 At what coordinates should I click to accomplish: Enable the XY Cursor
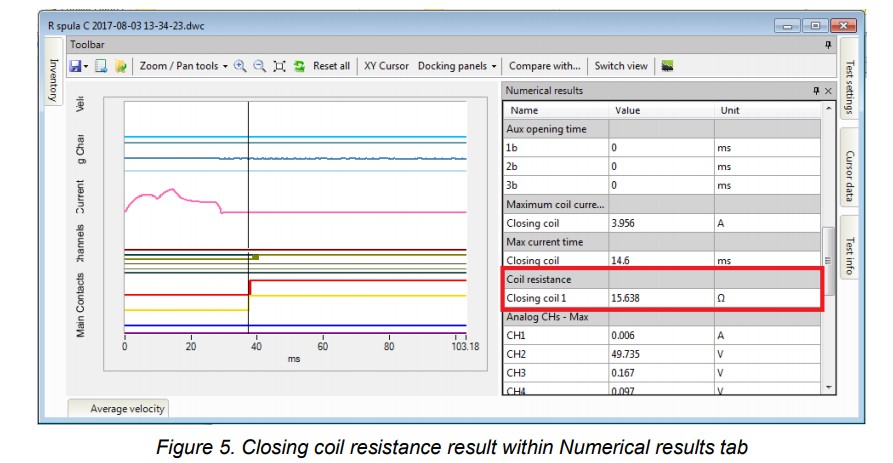(386, 66)
